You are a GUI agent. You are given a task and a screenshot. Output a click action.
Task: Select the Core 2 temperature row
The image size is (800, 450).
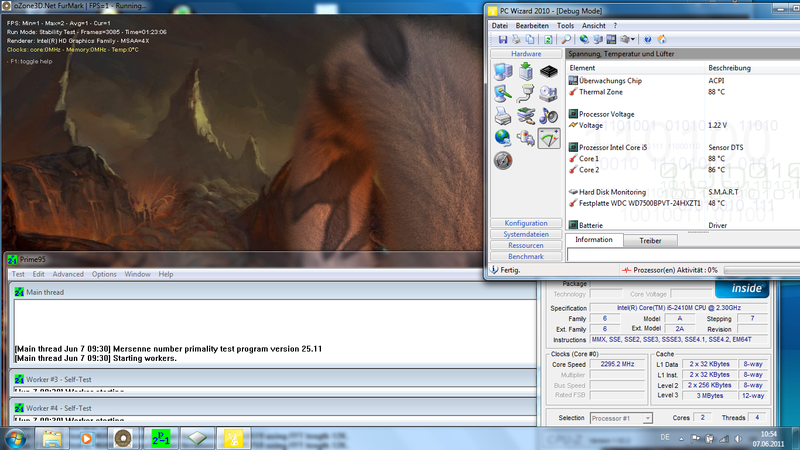(x=683, y=170)
